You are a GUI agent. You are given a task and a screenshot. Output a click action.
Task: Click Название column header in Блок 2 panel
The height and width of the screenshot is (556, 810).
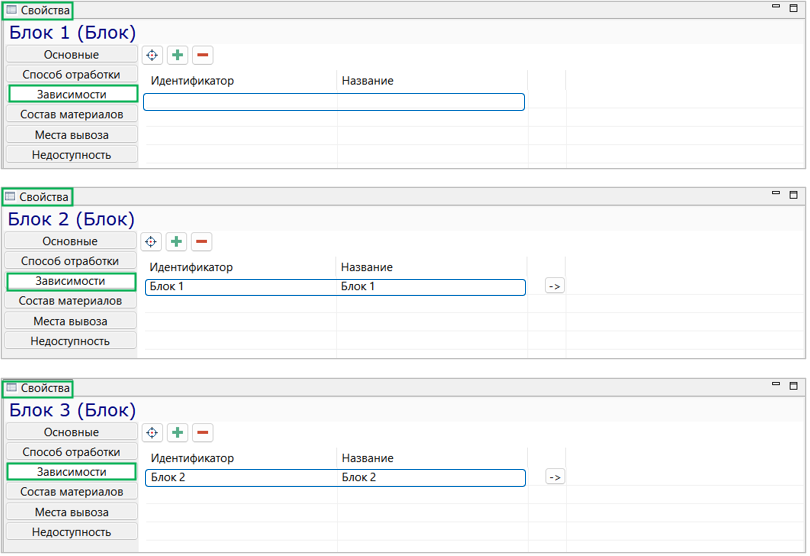(x=367, y=267)
